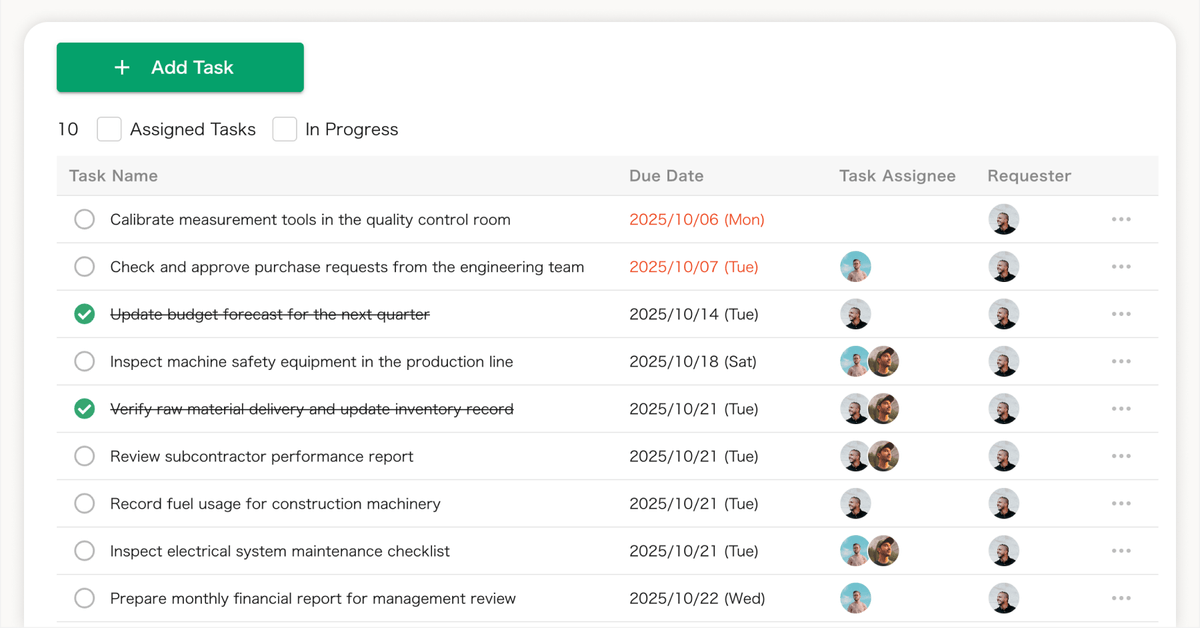Open more options for the monthly financial report task
The width and height of the screenshot is (1200, 628).
click(x=1121, y=598)
